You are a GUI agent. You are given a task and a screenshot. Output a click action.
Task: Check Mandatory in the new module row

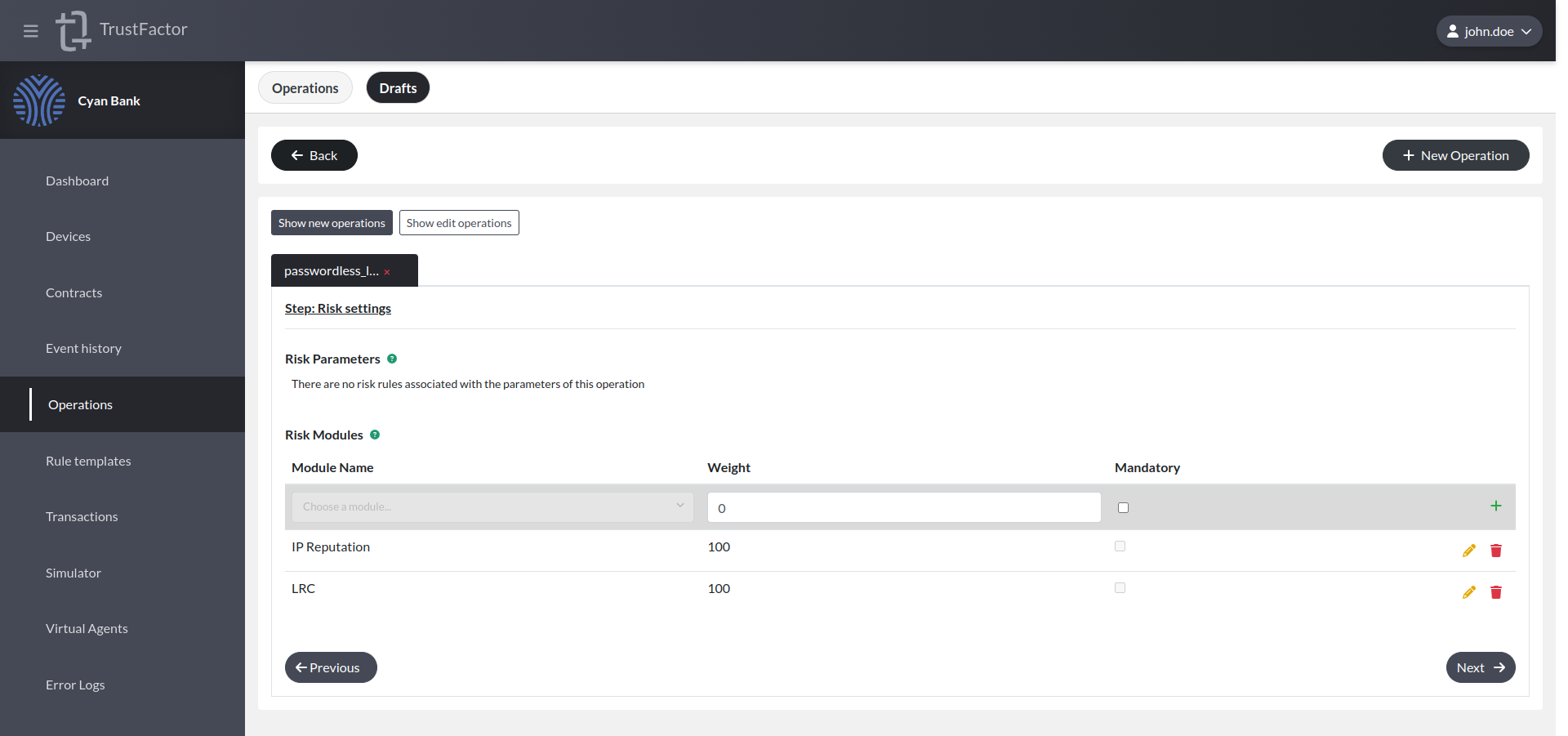coord(1123,507)
